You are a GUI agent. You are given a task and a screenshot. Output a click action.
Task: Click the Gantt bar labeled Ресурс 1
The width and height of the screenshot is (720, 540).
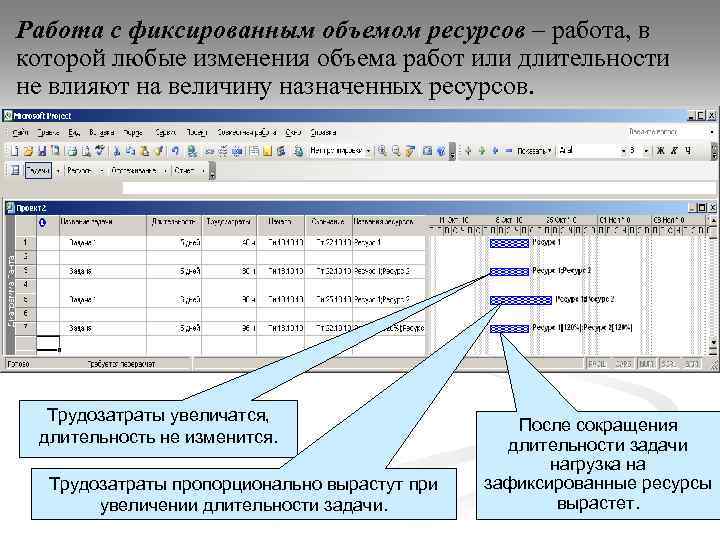tap(509, 243)
